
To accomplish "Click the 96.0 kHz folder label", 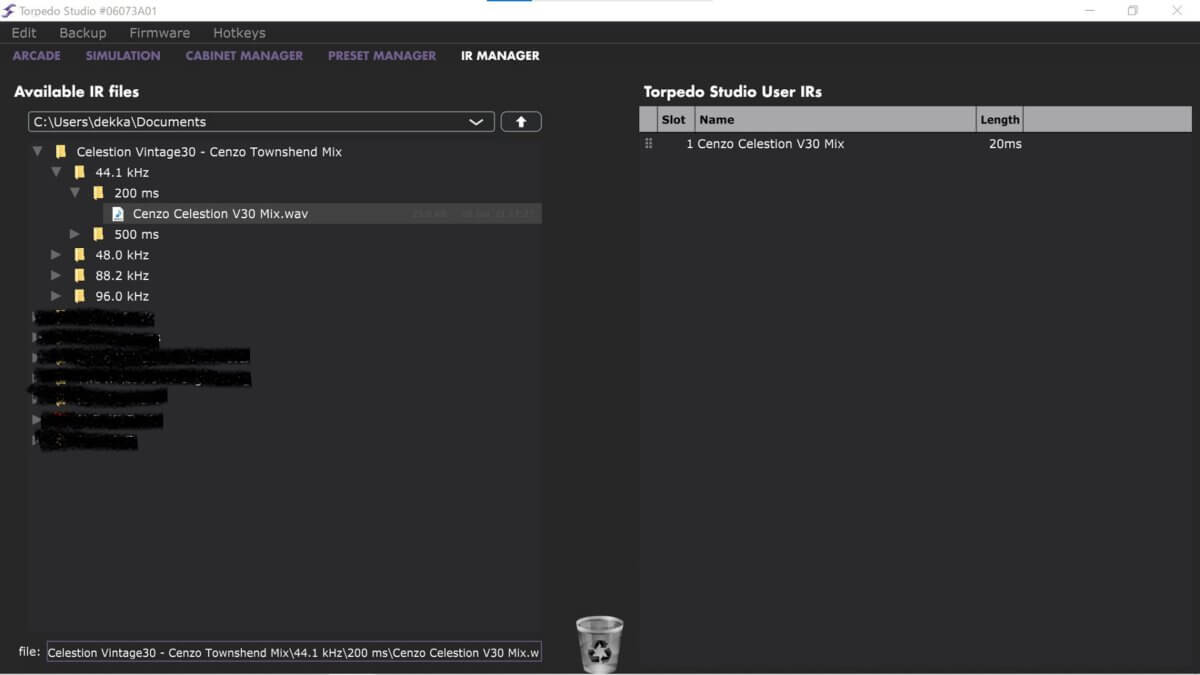I will tap(122, 296).
